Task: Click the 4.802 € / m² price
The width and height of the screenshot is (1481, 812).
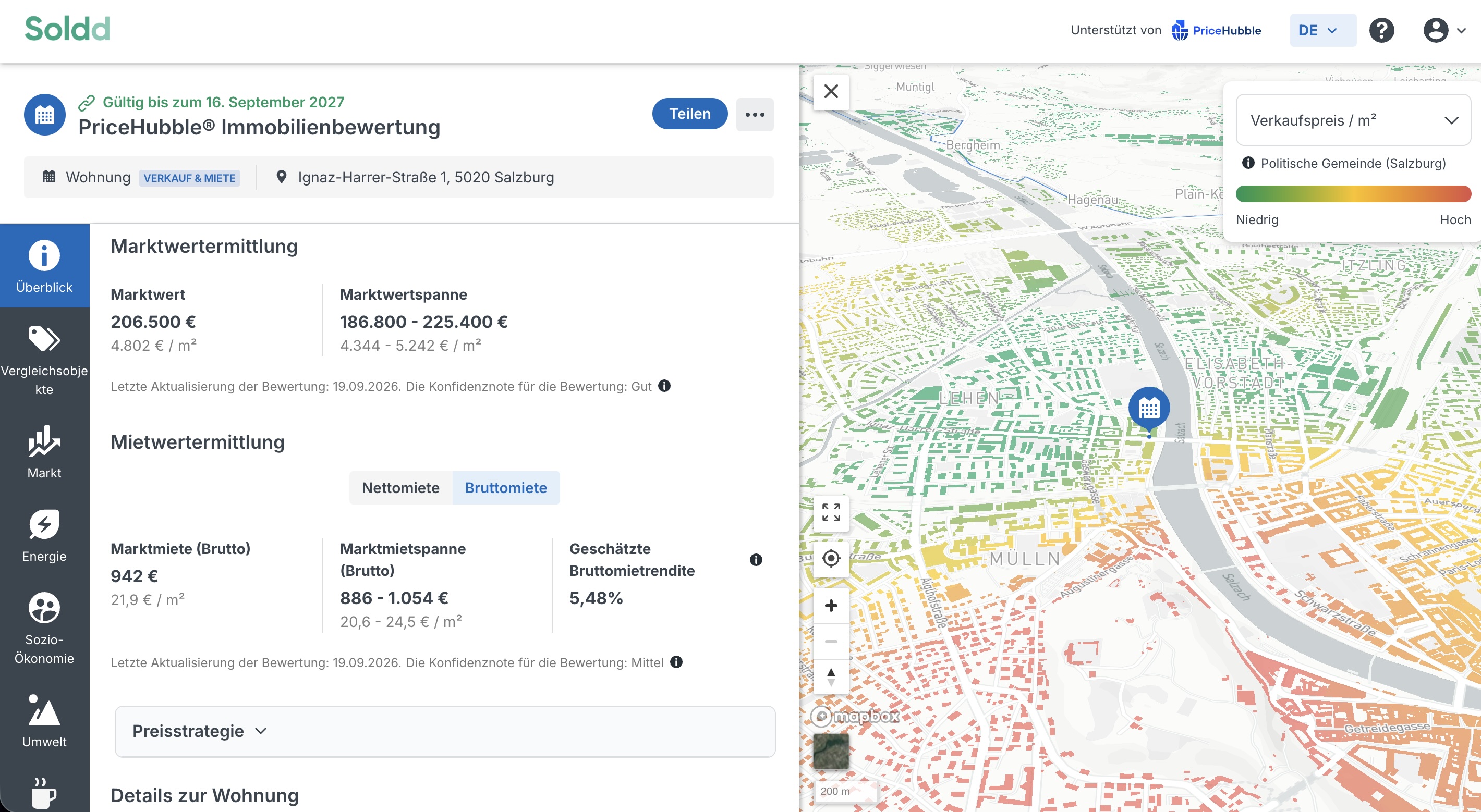Action: pos(153,346)
